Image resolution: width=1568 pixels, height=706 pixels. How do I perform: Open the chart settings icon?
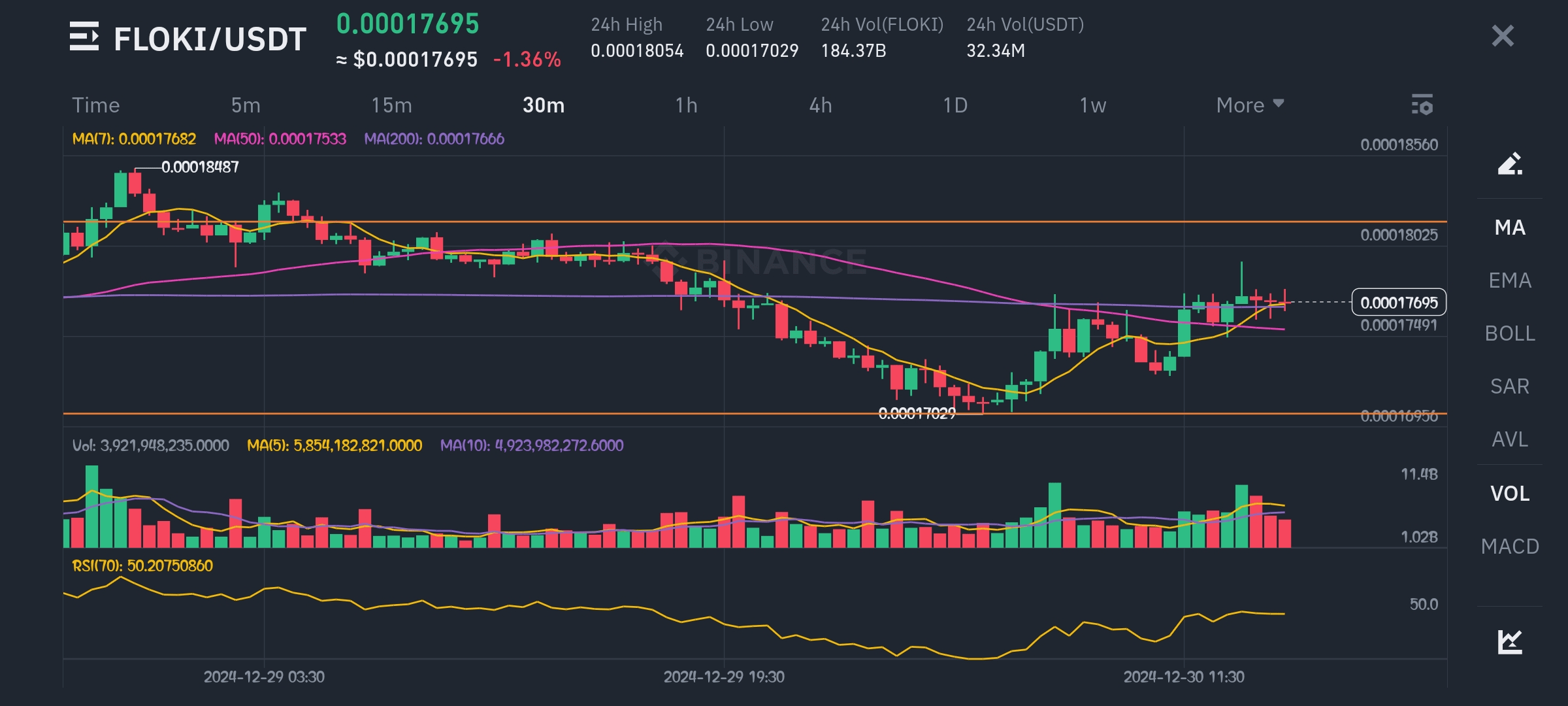coord(1422,105)
